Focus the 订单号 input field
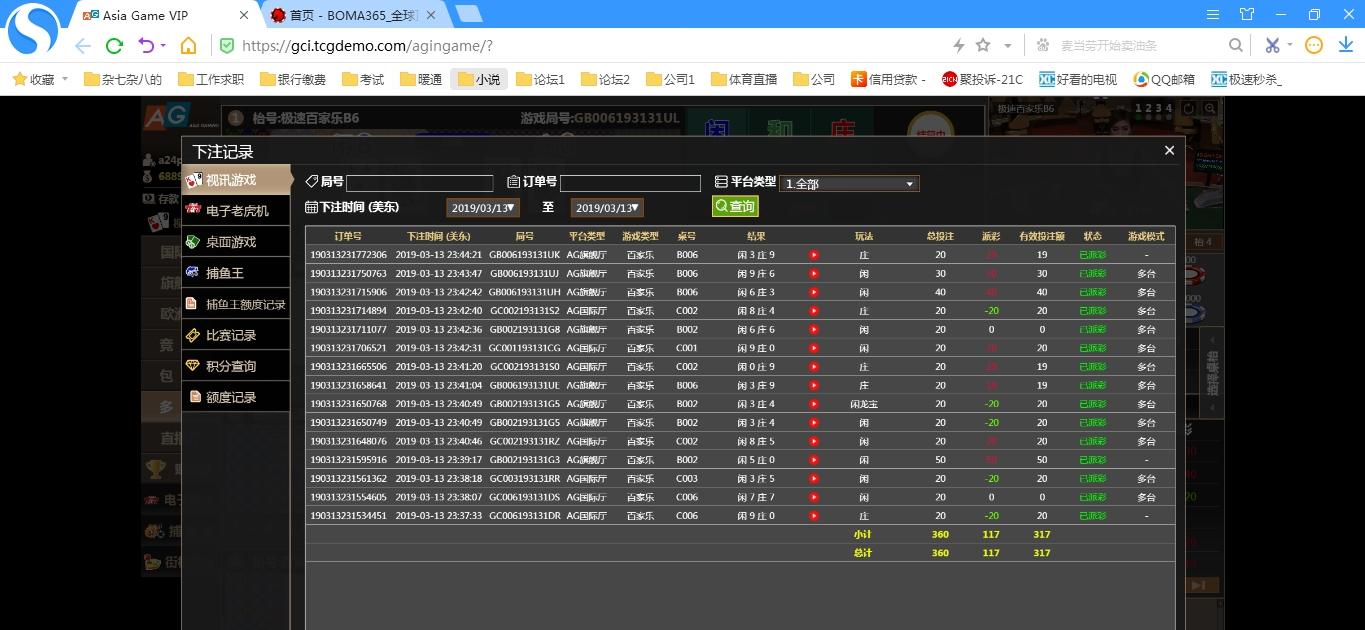This screenshot has width=1365, height=630. 630,183
